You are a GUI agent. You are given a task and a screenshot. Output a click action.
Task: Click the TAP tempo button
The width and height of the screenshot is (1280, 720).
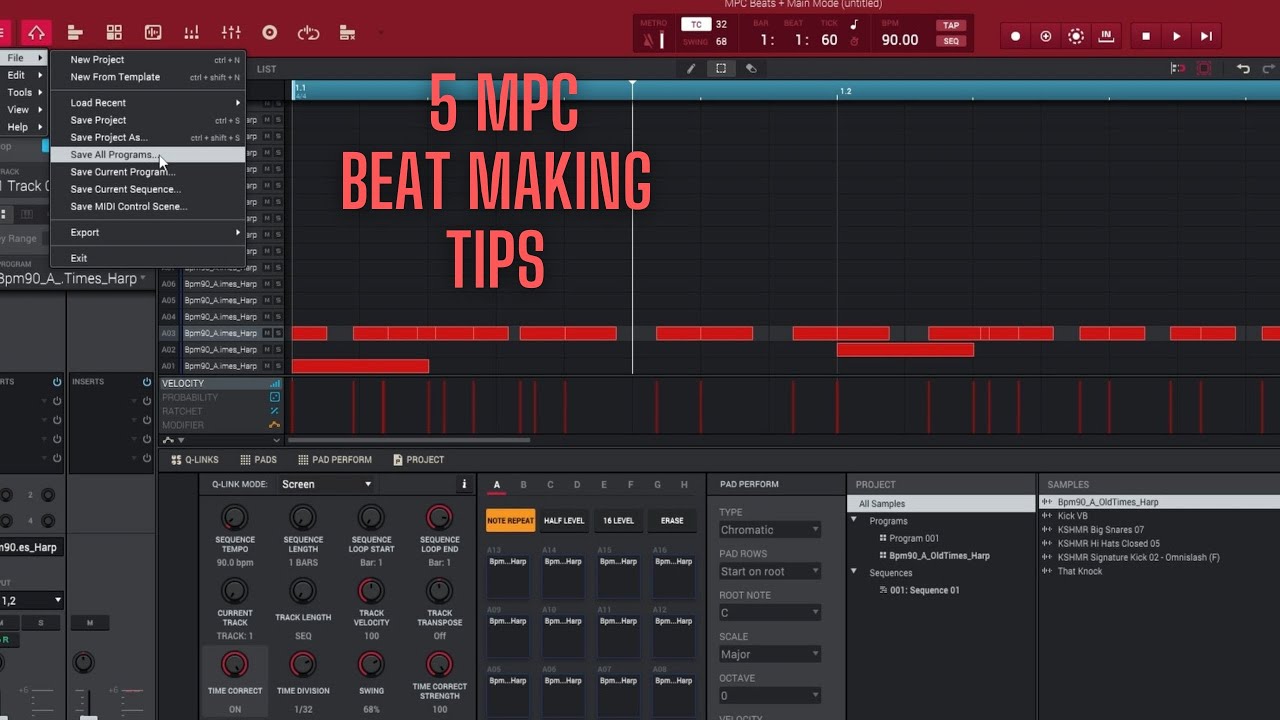coord(951,25)
